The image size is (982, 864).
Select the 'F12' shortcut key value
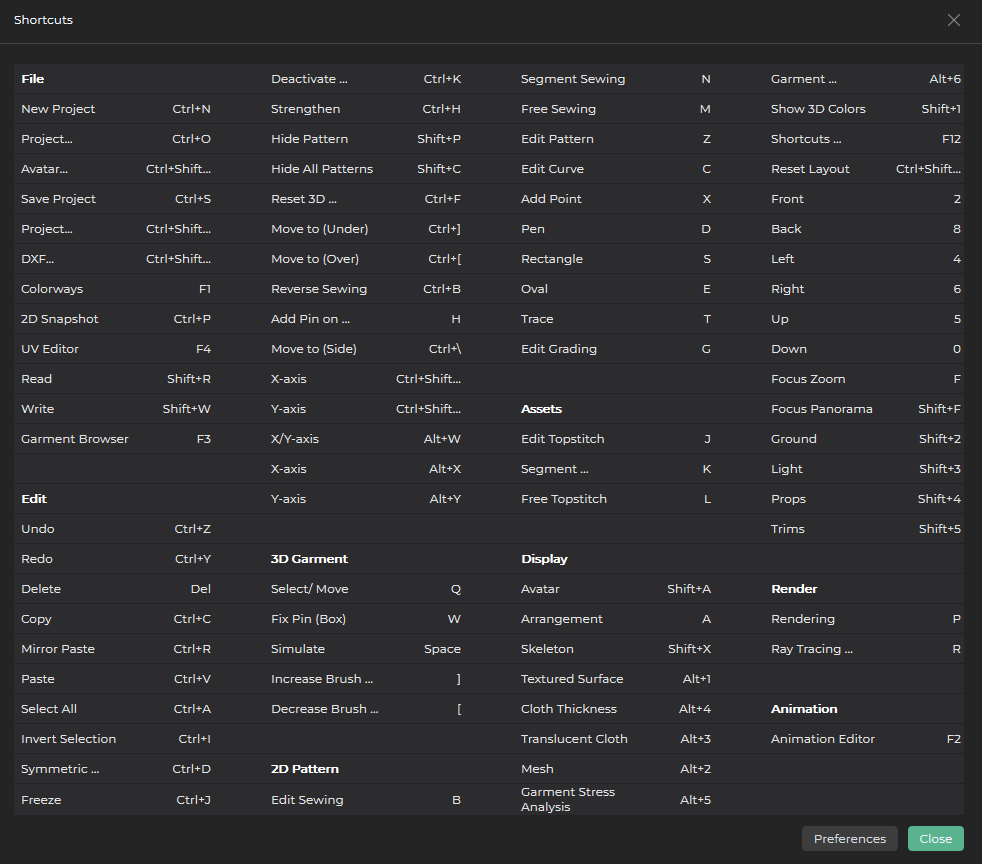[951, 139]
